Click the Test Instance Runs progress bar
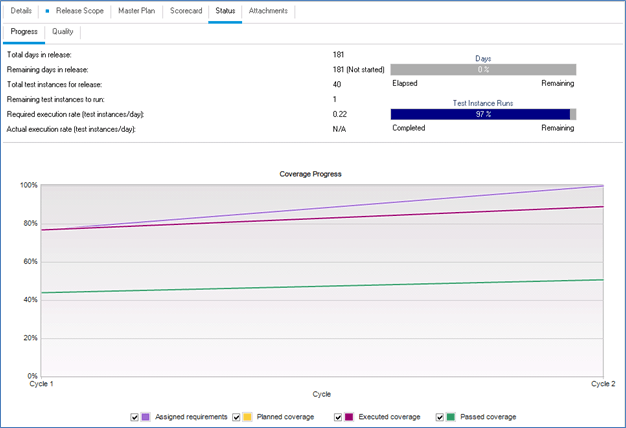Viewport: 626px width, 428px height. 483,114
